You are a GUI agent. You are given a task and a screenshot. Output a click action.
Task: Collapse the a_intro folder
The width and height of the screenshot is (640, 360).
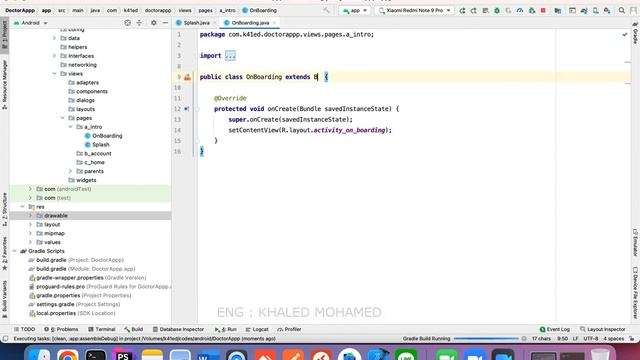pos(71,127)
